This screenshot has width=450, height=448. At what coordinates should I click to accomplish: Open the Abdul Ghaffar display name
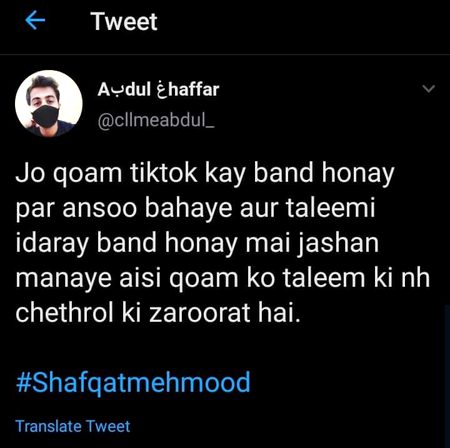point(158,89)
